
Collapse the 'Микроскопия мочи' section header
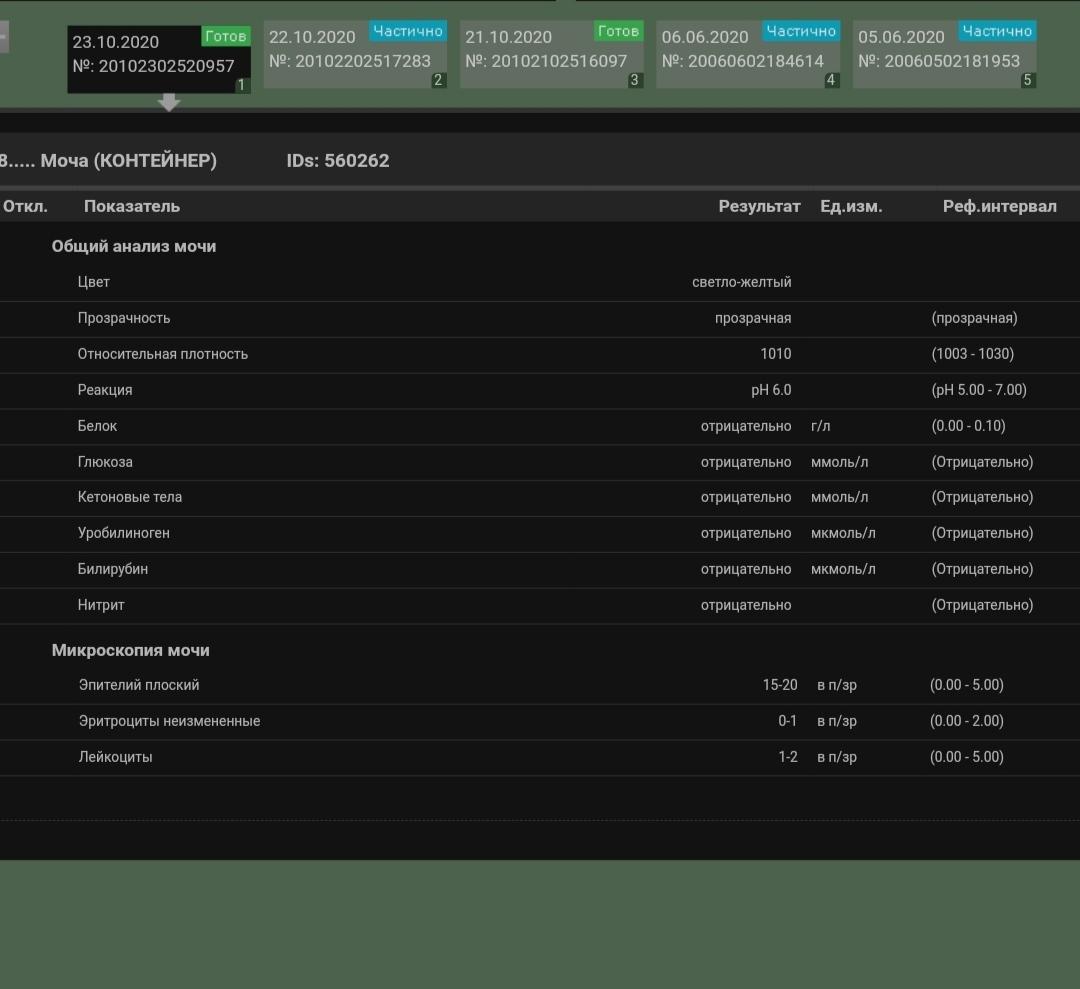(x=131, y=650)
